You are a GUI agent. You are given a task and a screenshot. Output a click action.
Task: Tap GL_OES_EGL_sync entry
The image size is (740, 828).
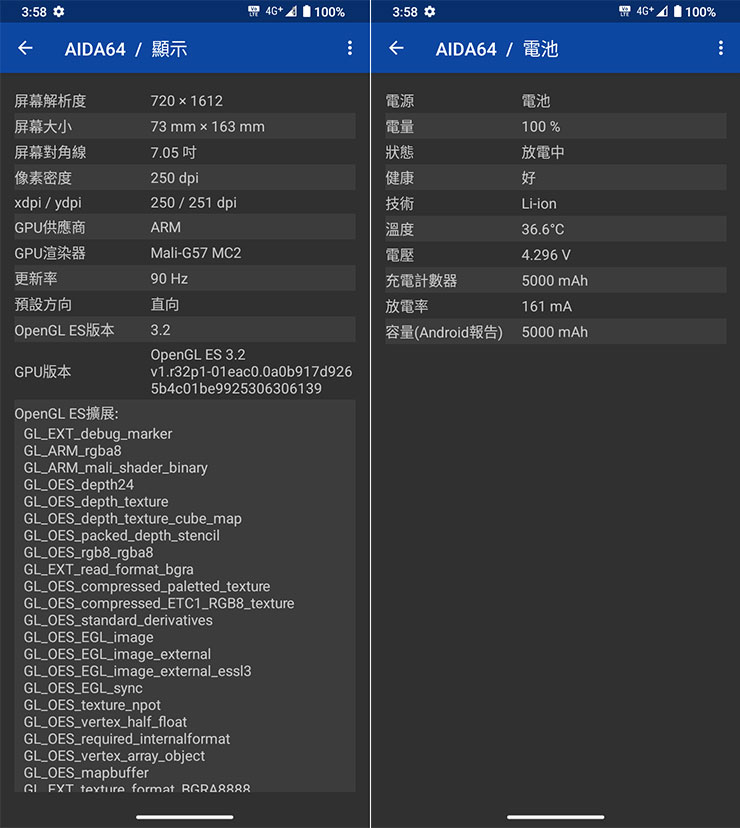83,688
